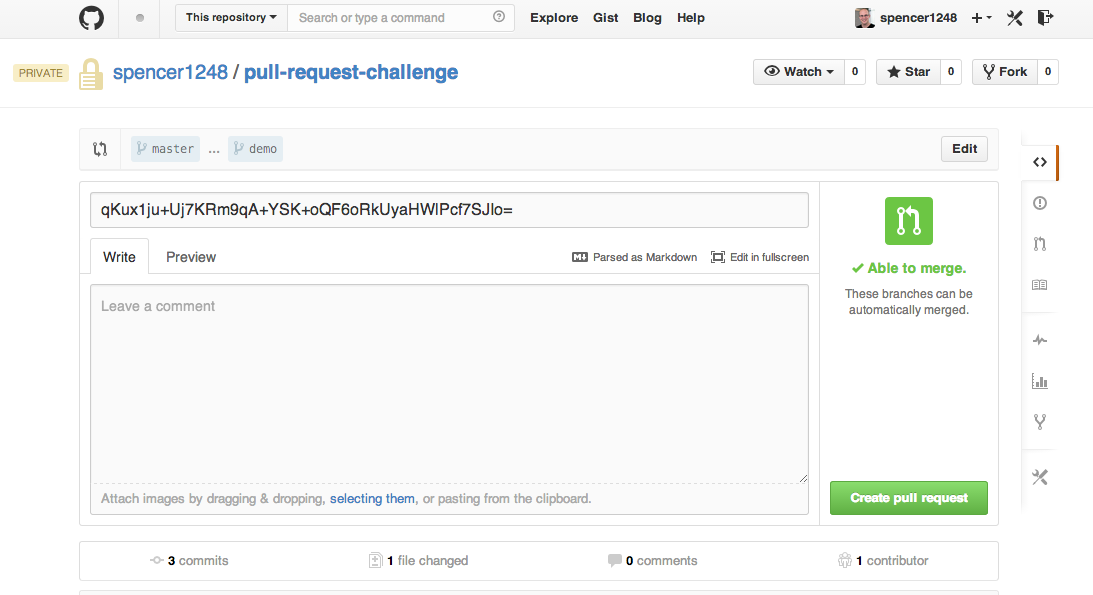Fork this repository
Screen dimensions: 1093x595
click(x=1003, y=71)
